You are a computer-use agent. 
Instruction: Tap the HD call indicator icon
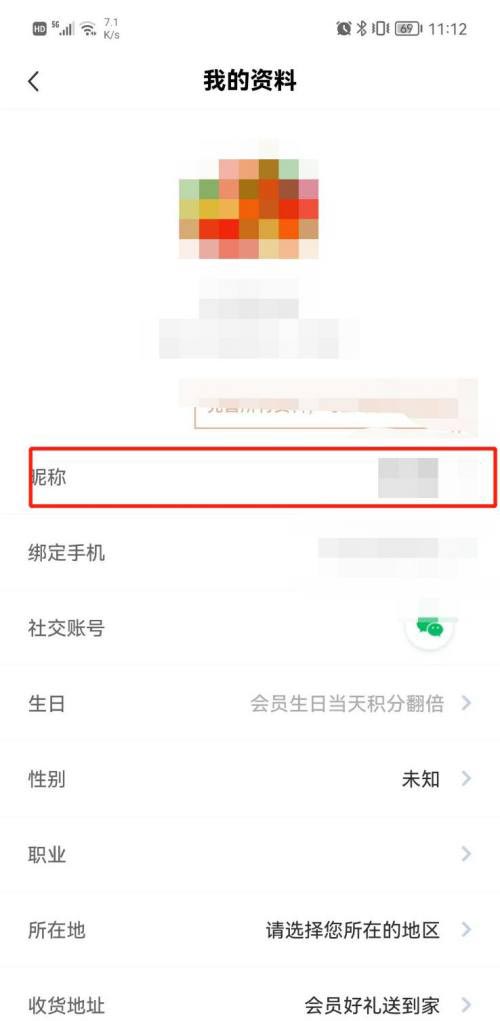click(40, 29)
